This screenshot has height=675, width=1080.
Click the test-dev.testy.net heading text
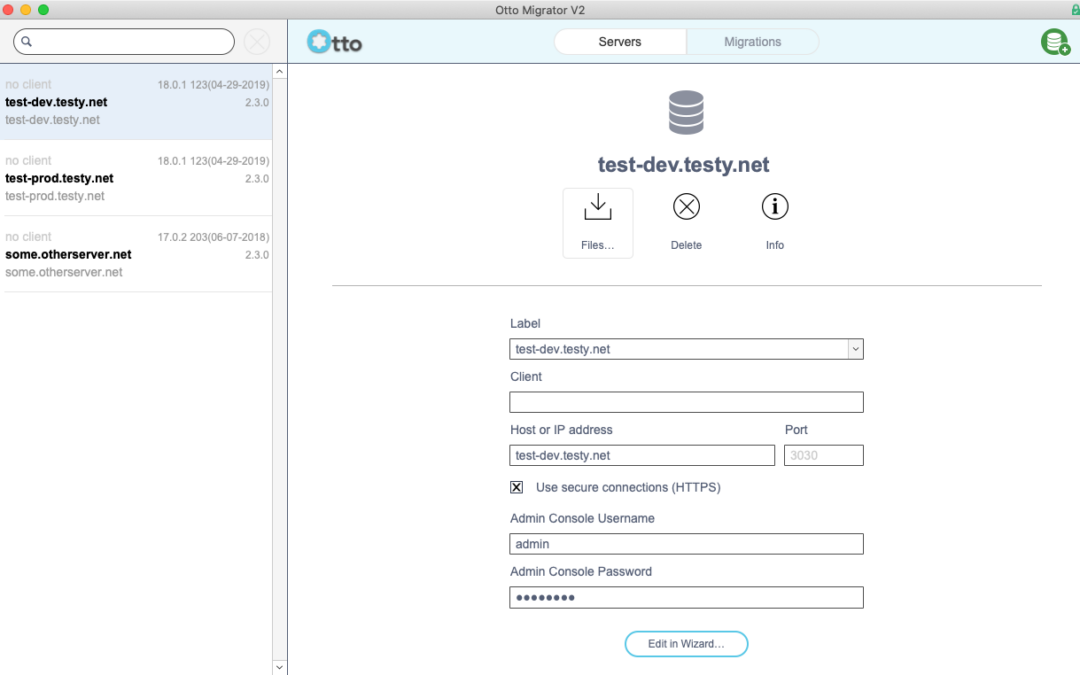683,165
